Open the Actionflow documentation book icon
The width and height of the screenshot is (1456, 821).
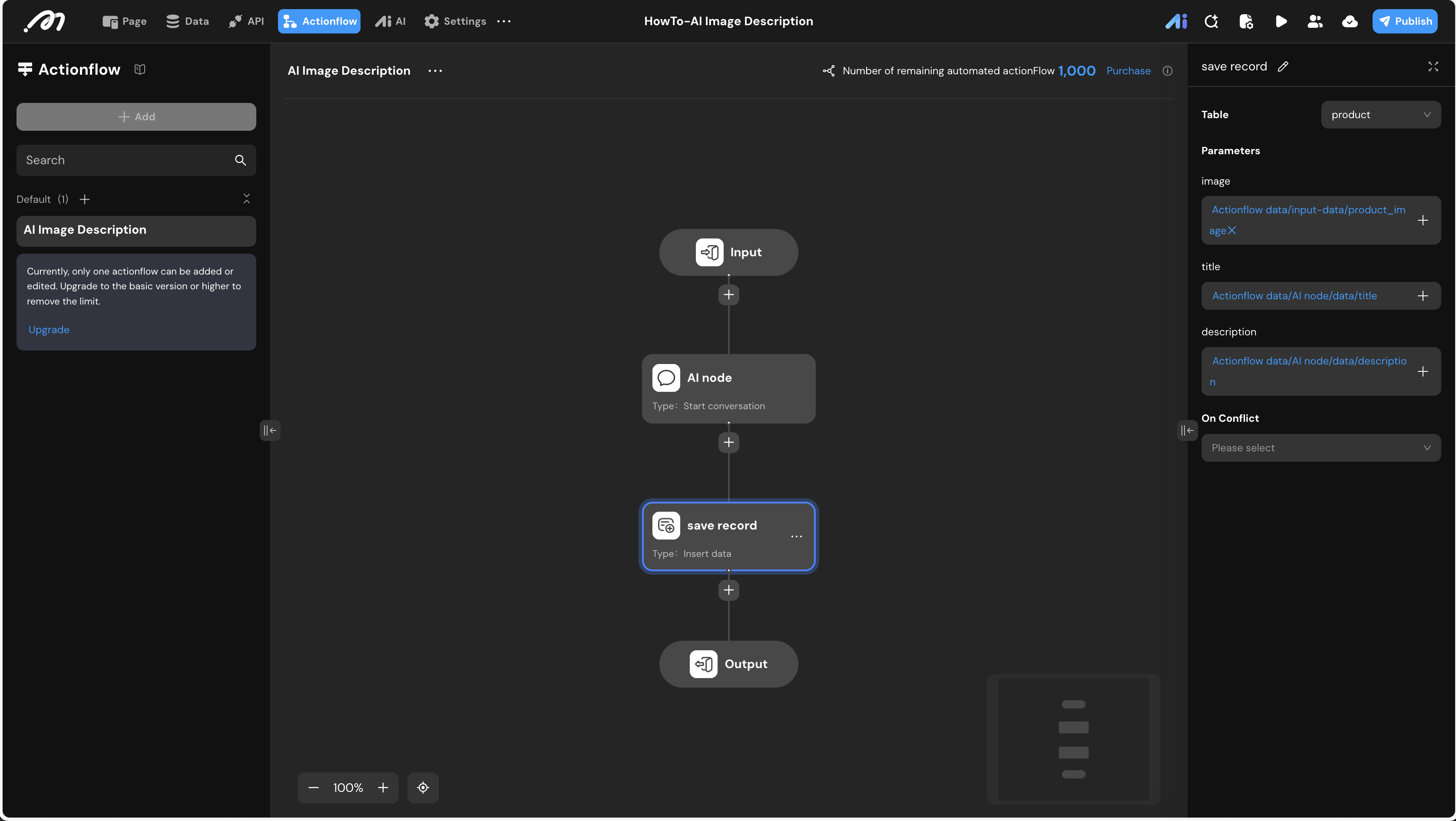(139, 70)
